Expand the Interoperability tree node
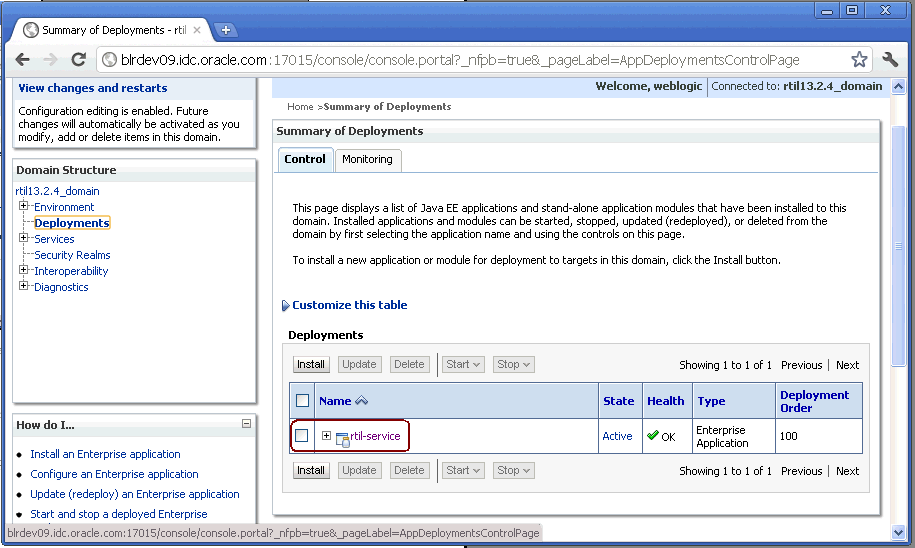The width and height of the screenshot is (915, 548). pos(23,270)
